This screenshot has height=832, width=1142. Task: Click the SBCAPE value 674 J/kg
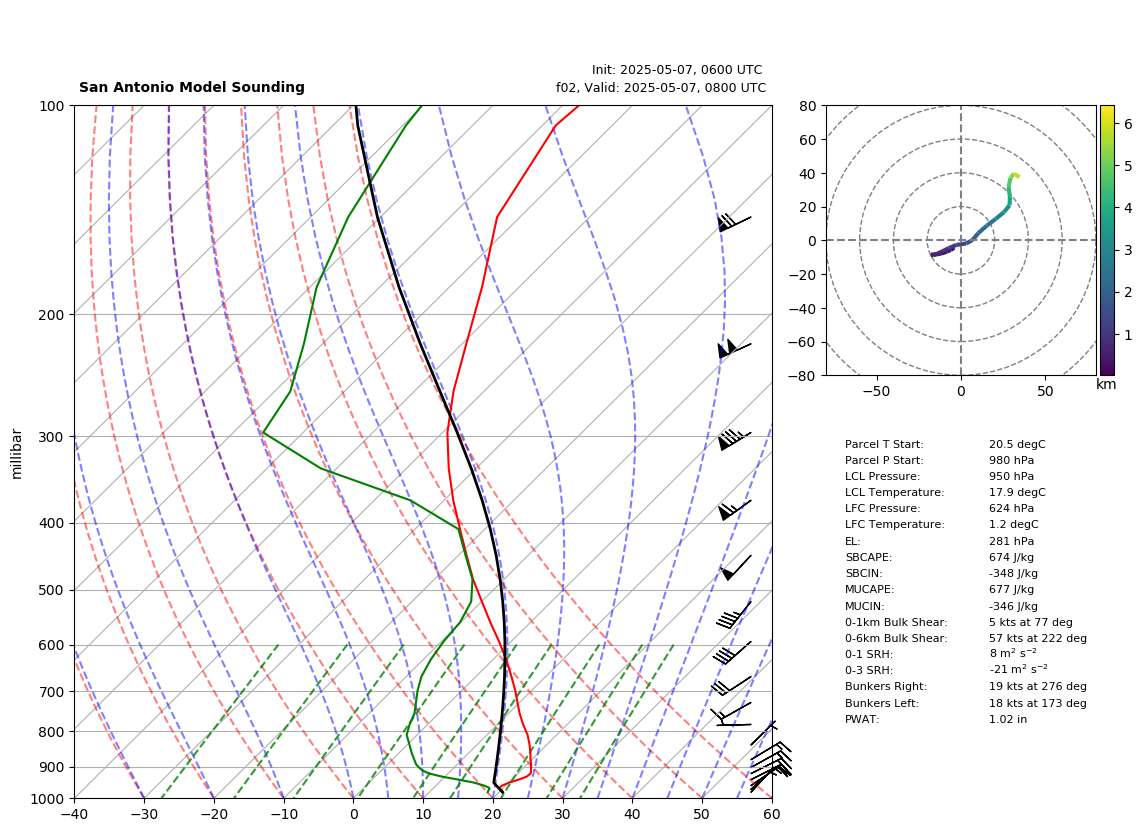[x=1011, y=557]
